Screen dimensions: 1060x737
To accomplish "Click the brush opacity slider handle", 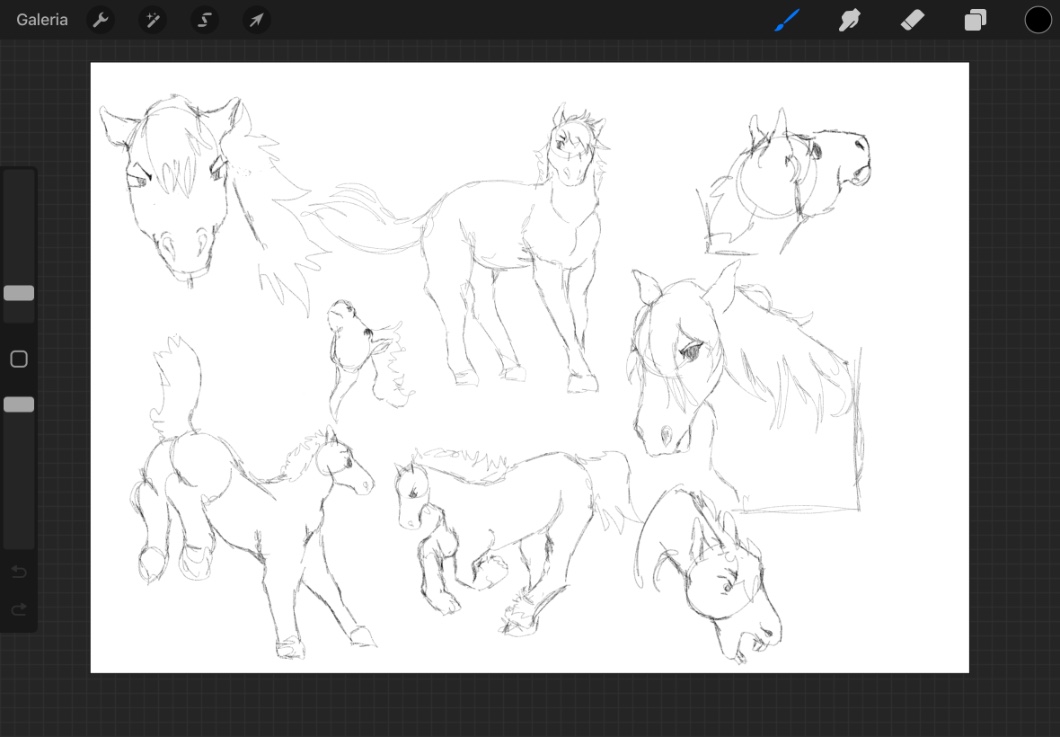I will pyautogui.click(x=19, y=405).
